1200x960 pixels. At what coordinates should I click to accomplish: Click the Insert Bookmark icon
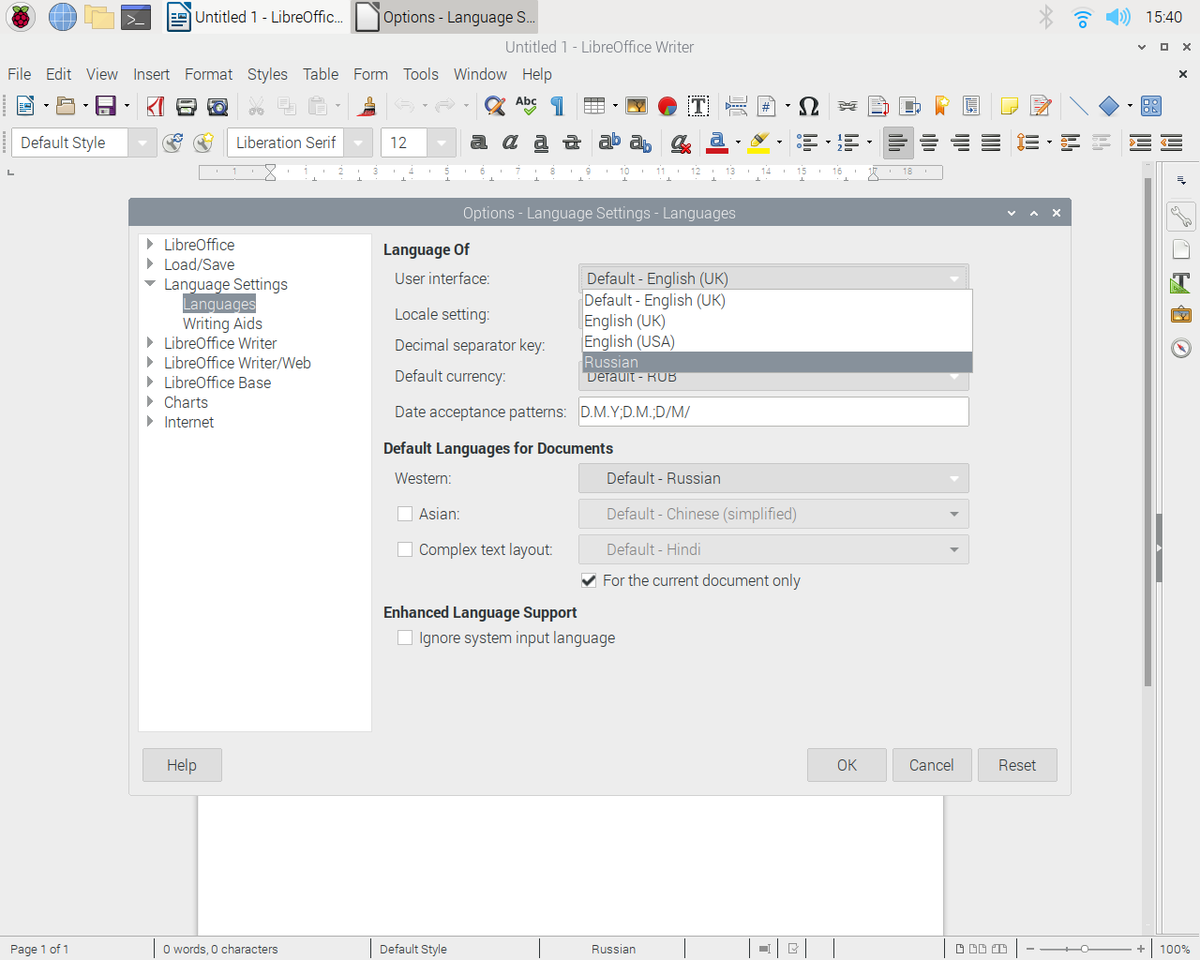(x=941, y=106)
